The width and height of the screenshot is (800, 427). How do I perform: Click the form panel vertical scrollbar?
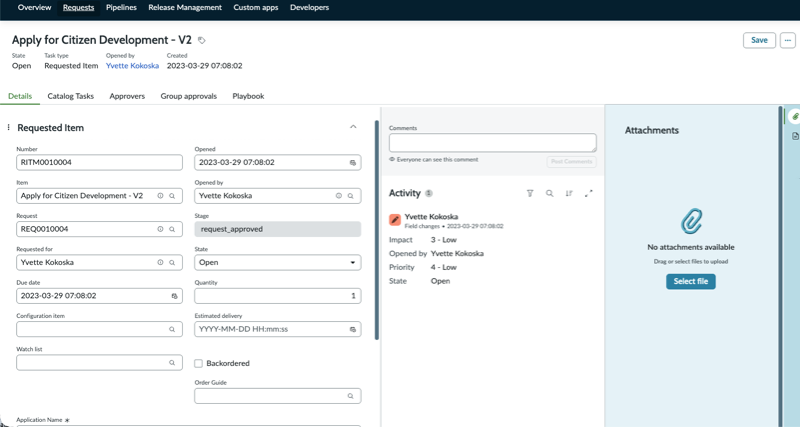pos(377,230)
